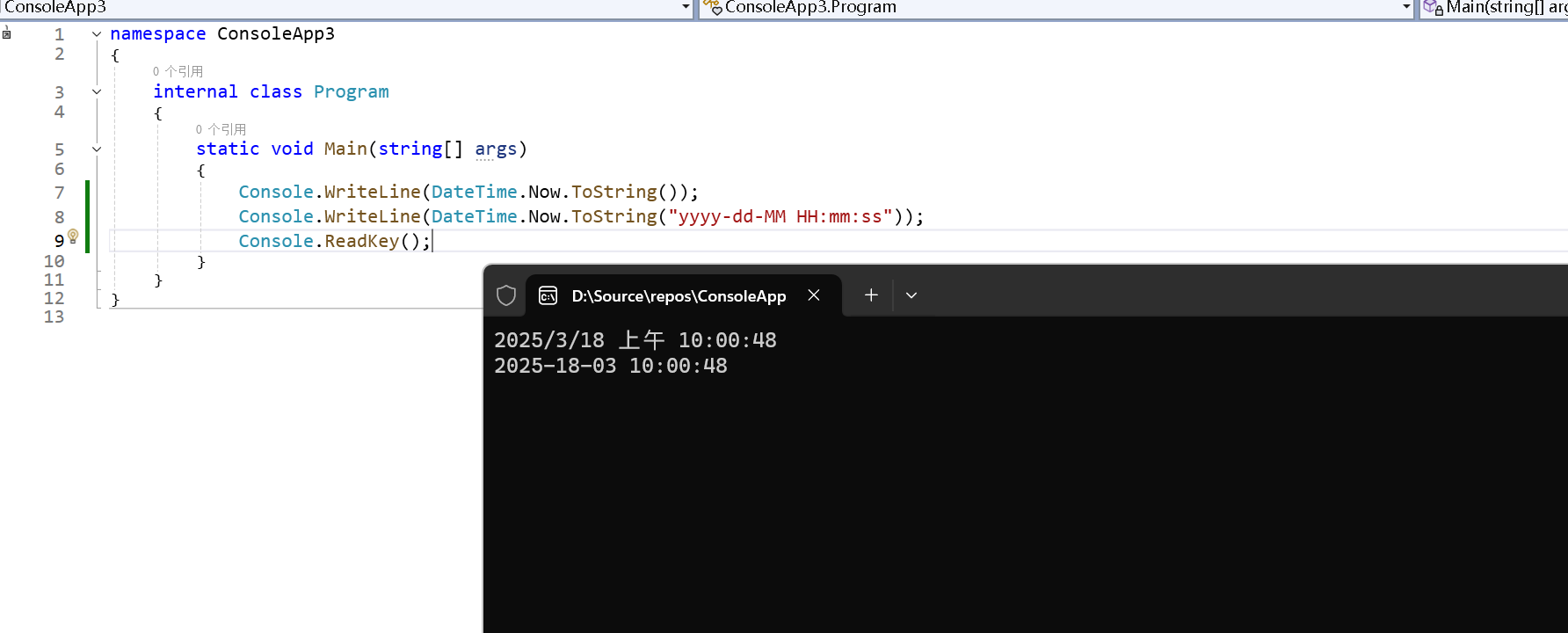1568x633 pixels.
Task: Click the line number 7 in the gutter
Action: pos(60,193)
